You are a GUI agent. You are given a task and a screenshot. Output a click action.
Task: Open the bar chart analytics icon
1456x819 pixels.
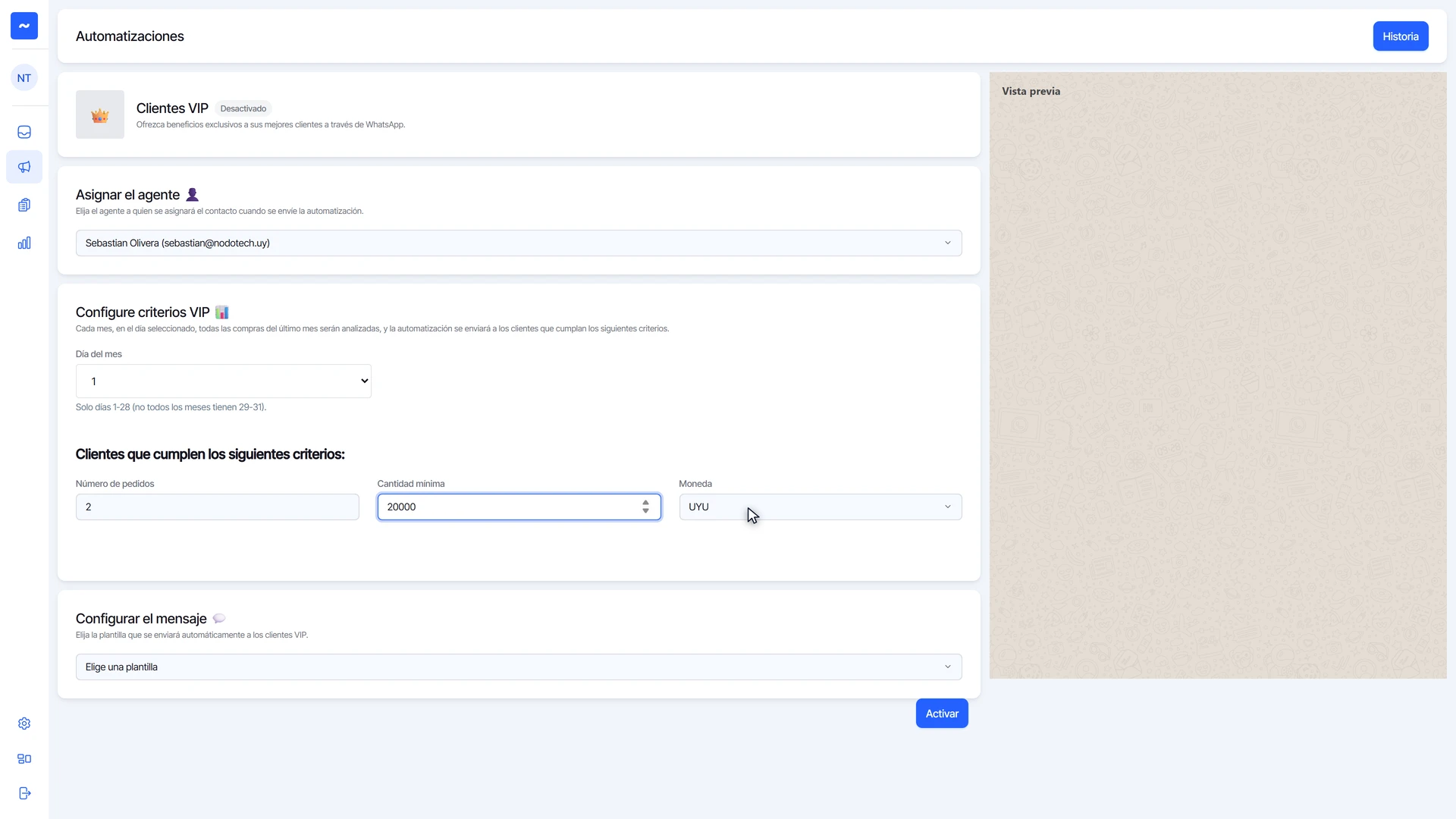[x=24, y=243]
